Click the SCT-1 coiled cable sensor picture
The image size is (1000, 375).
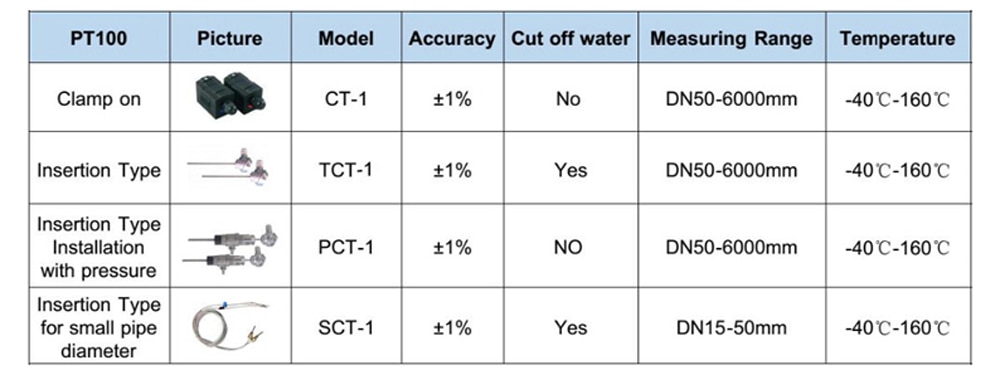pos(231,327)
